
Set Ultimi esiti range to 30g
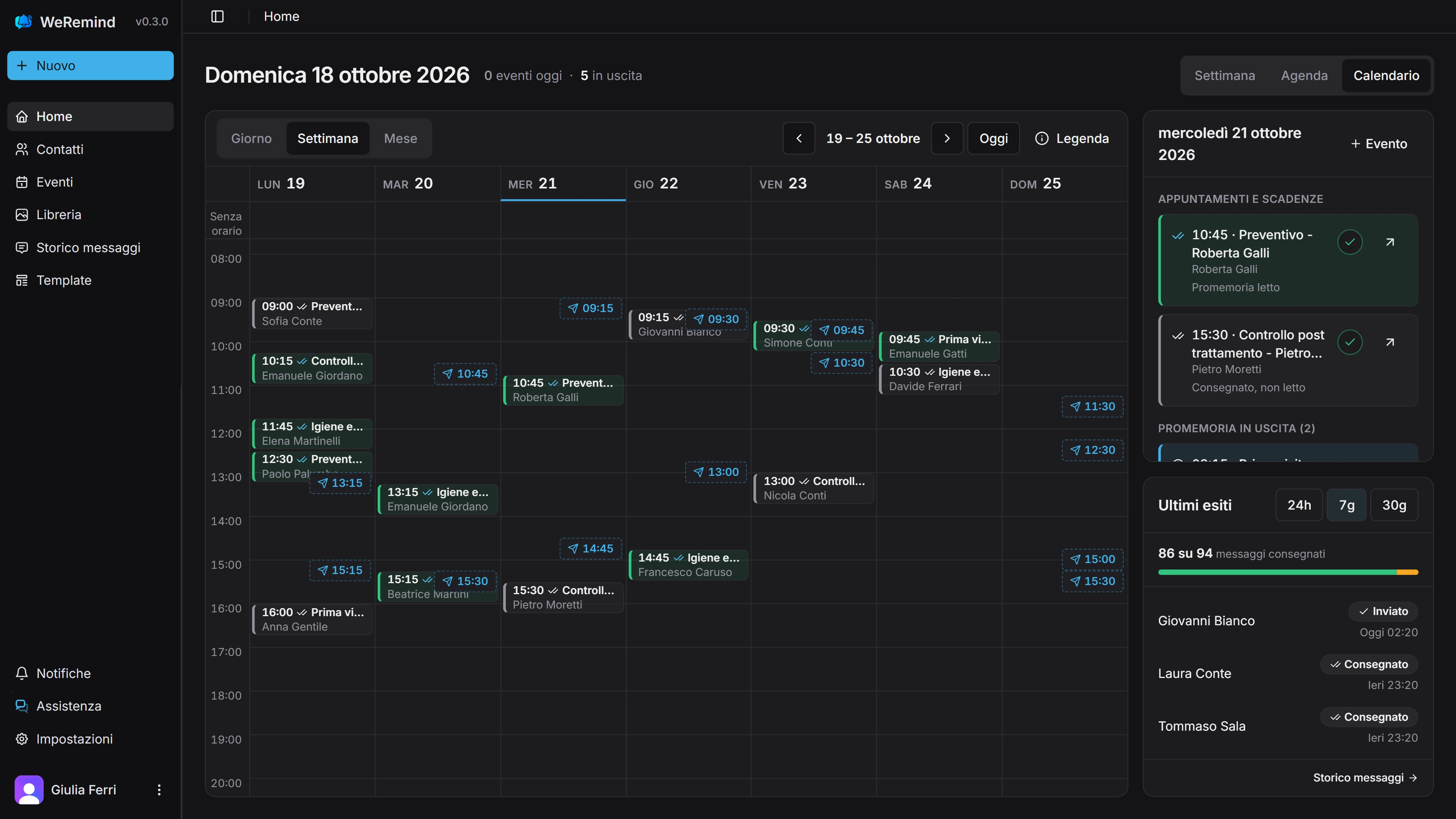(1394, 505)
